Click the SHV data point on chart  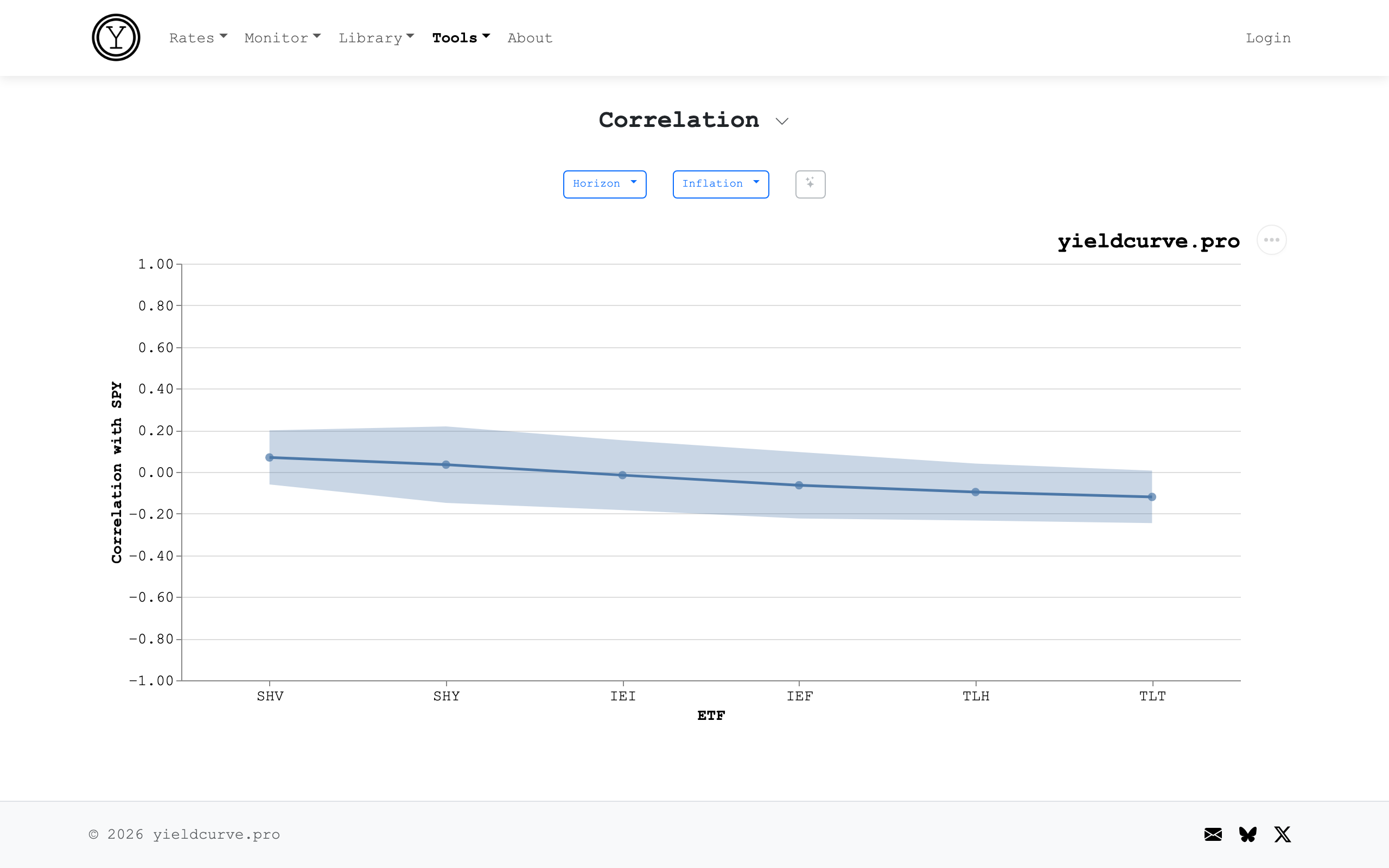point(270,457)
